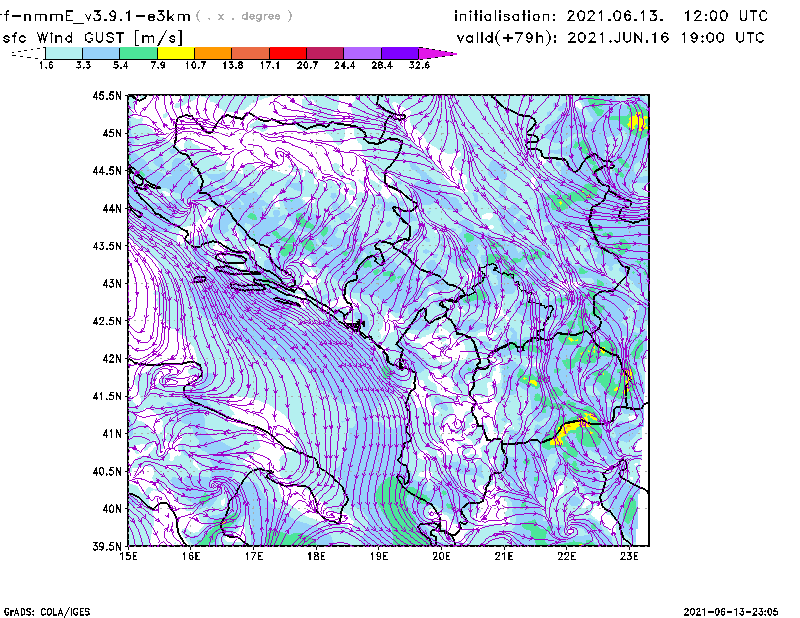Screen dimensions: 800x618
Task: Click legend value 5.4
Action: pyautogui.click(x=120, y=65)
